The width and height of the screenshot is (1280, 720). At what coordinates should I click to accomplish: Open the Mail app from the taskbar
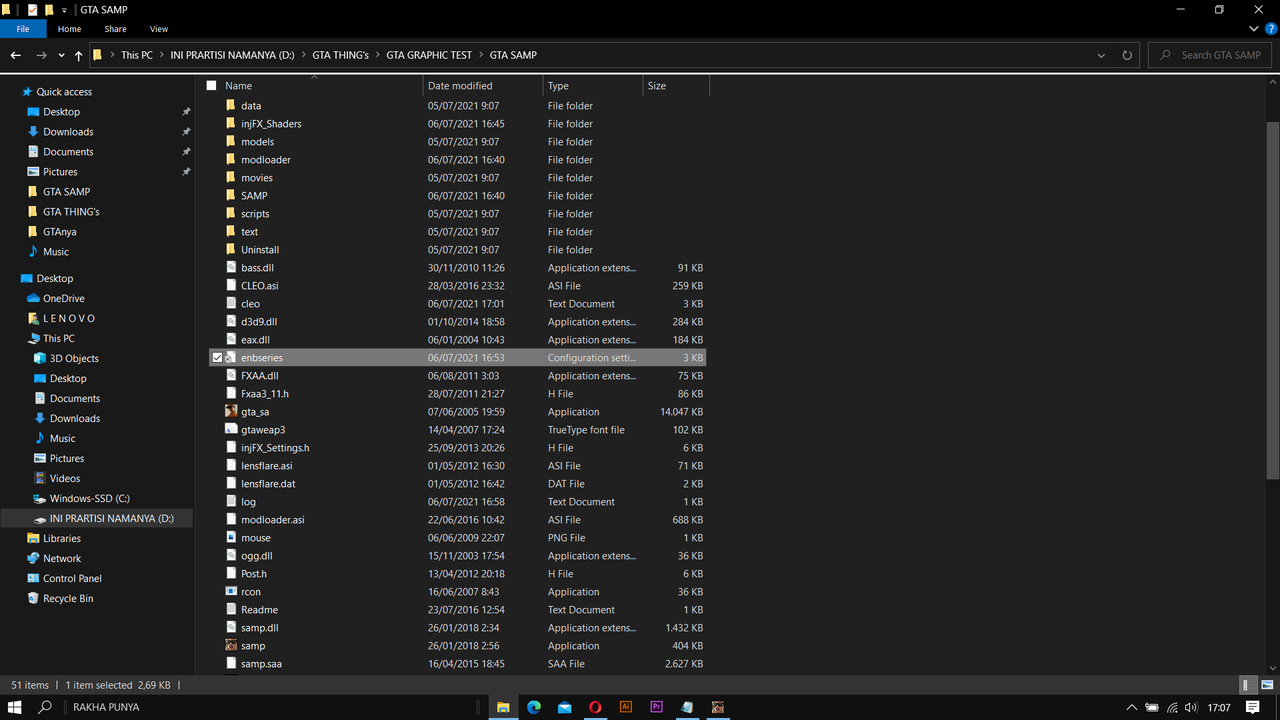tap(565, 707)
